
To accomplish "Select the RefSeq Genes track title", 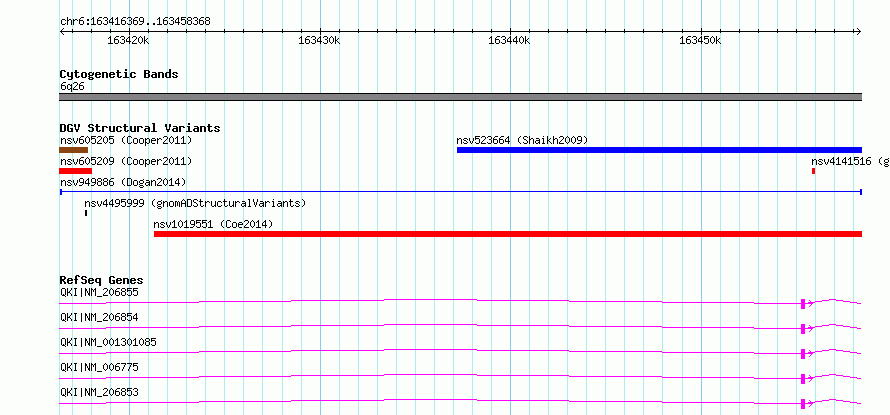I will [101, 280].
